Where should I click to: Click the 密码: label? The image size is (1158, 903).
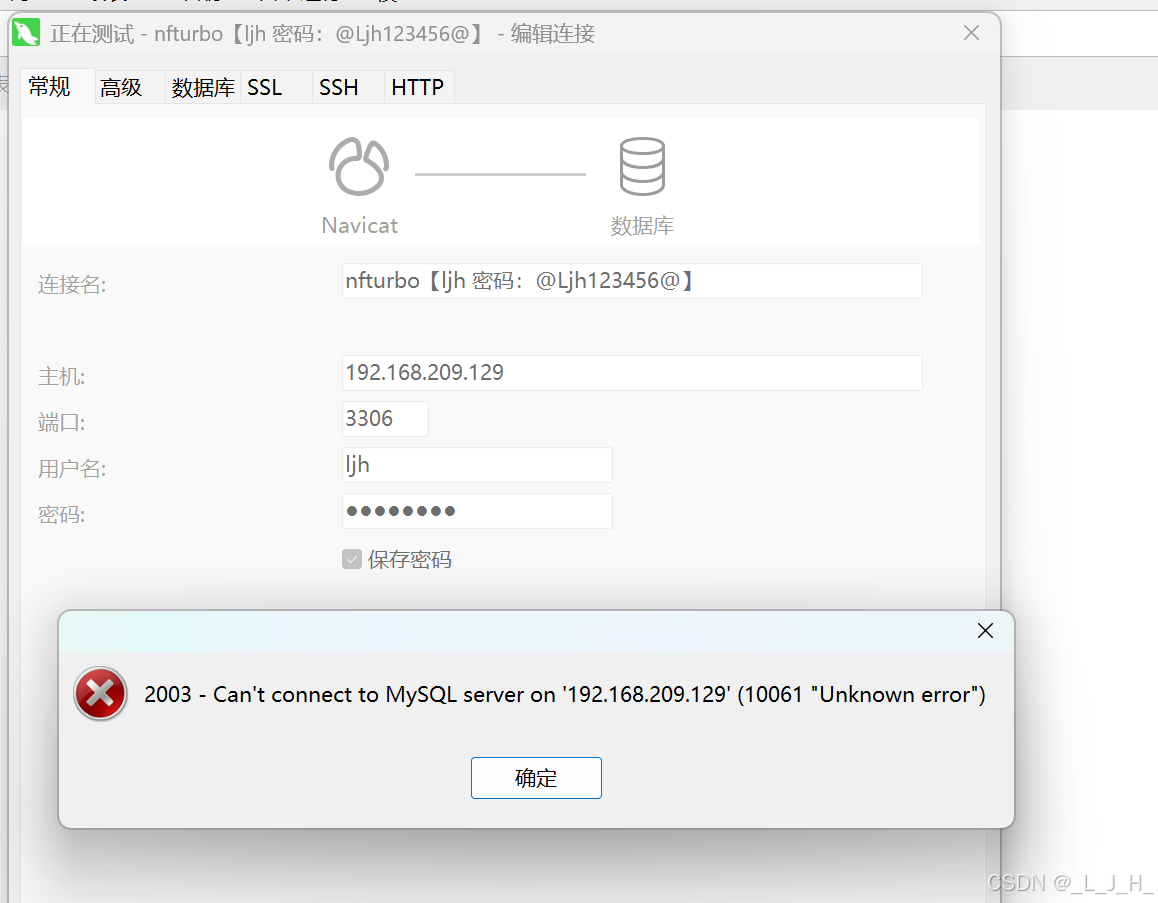[x=61, y=515]
